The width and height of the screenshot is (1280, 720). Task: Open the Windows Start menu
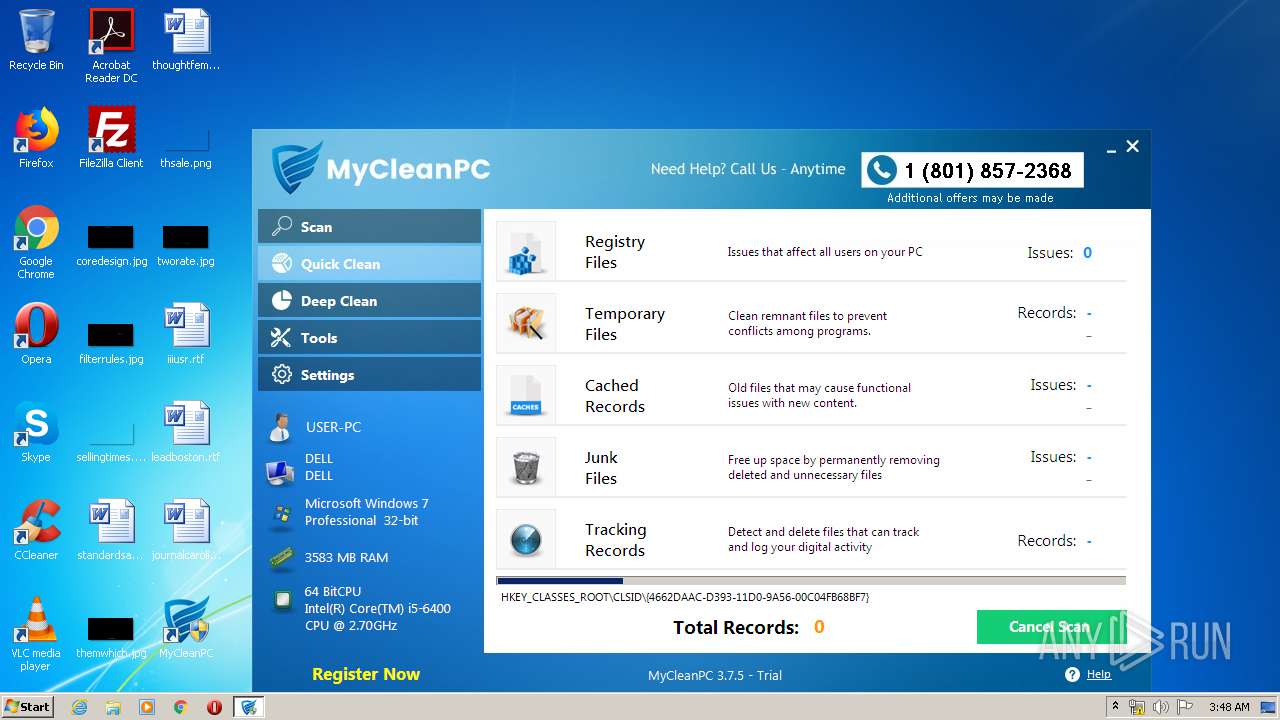click(28, 707)
